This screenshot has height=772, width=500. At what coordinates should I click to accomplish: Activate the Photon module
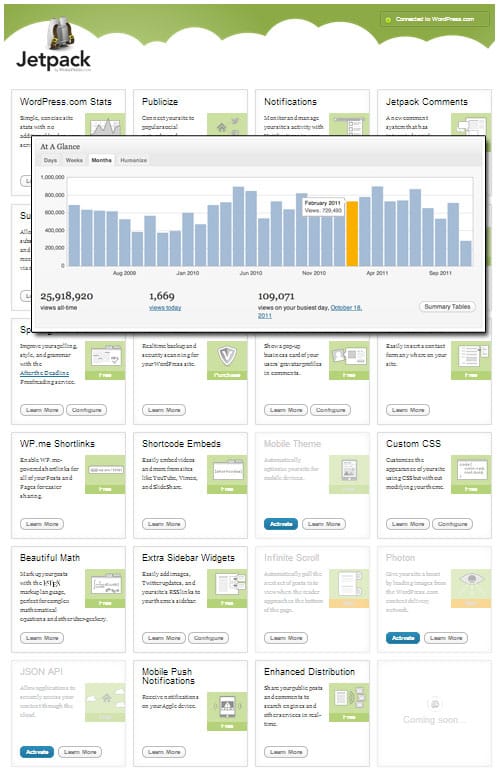[403, 638]
